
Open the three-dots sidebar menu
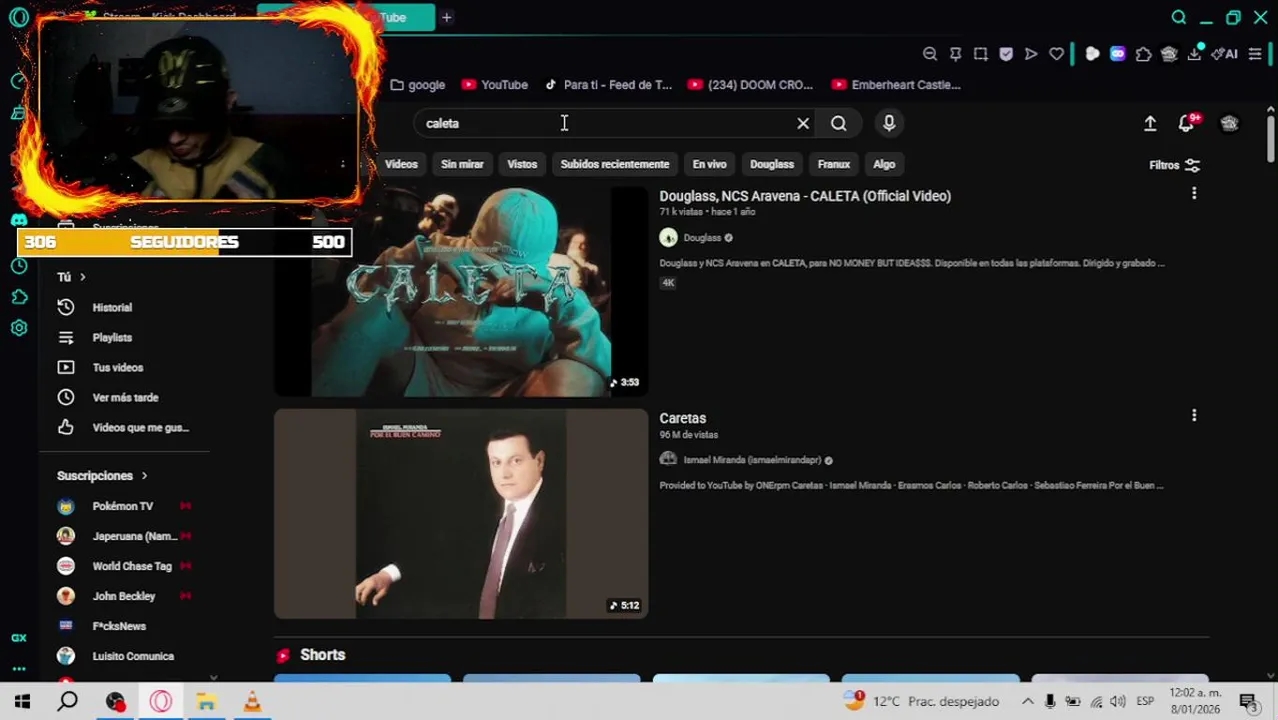(19, 669)
